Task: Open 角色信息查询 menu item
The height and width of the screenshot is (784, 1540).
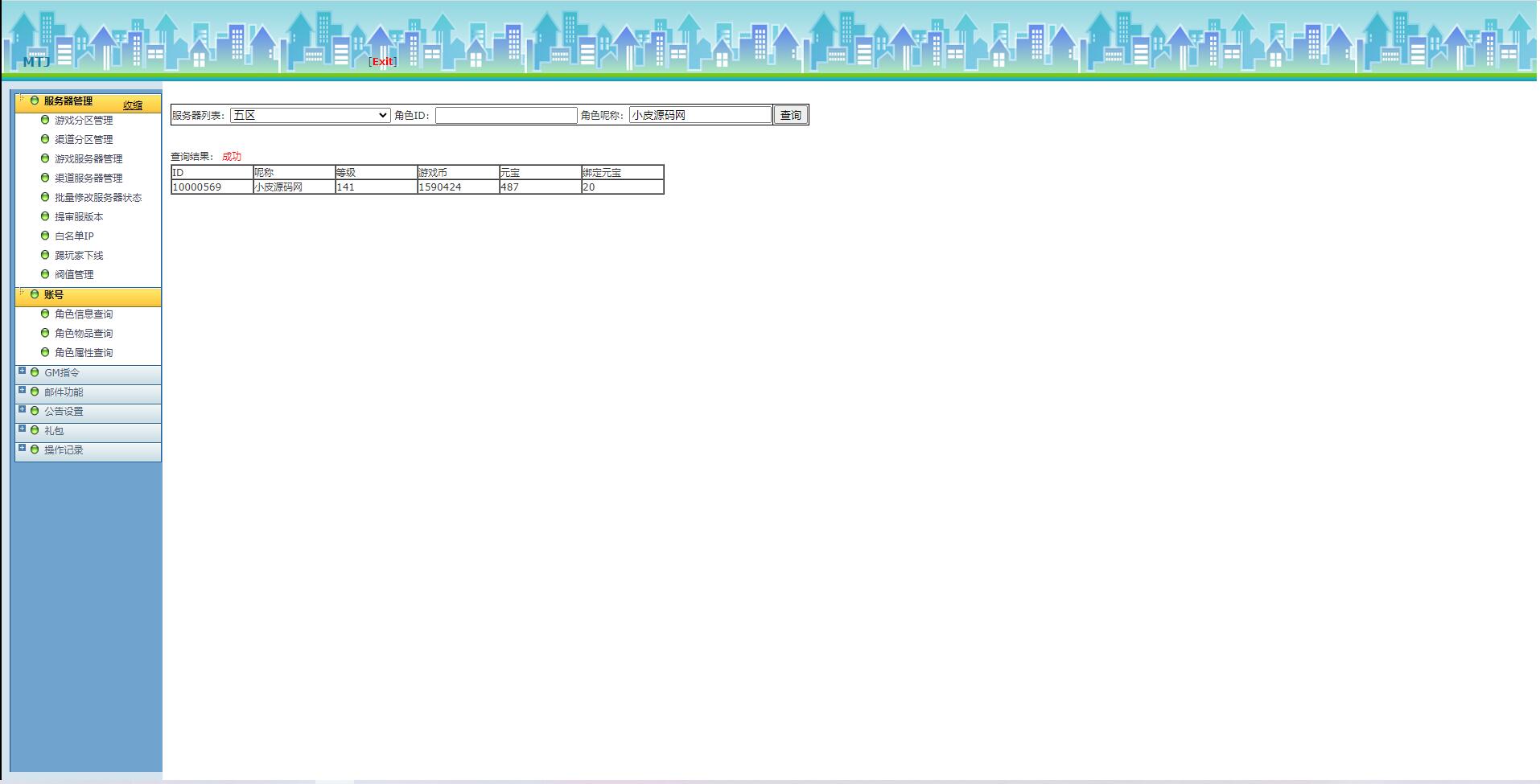Action: click(84, 314)
